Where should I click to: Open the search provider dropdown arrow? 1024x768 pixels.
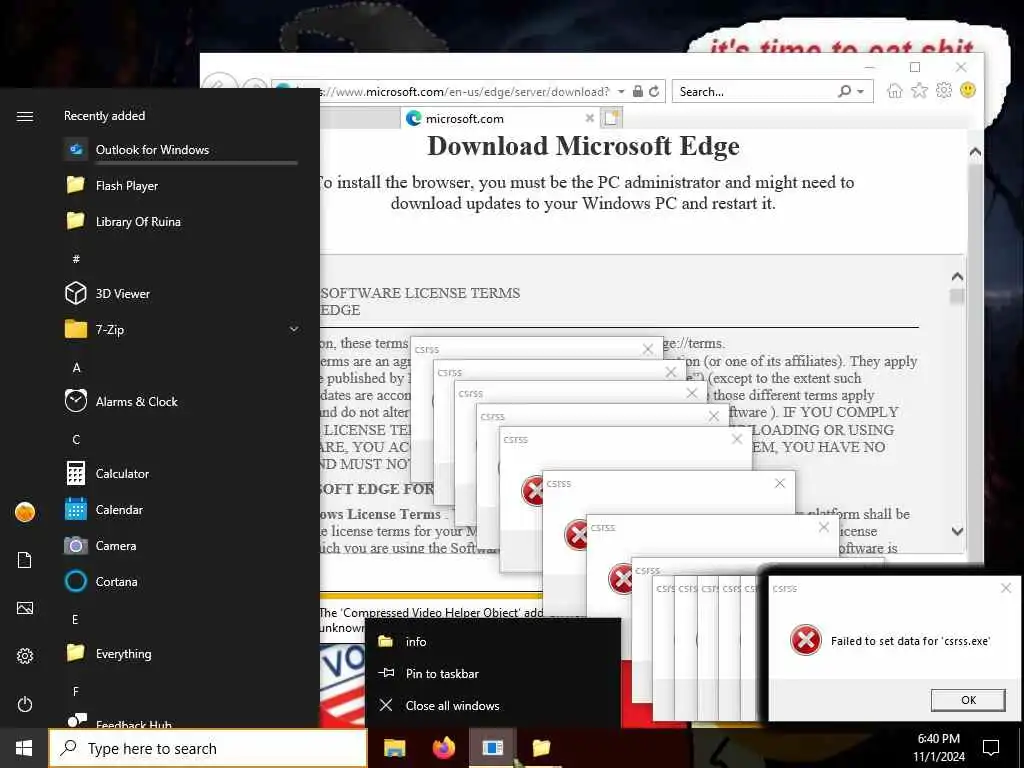[x=860, y=91]
